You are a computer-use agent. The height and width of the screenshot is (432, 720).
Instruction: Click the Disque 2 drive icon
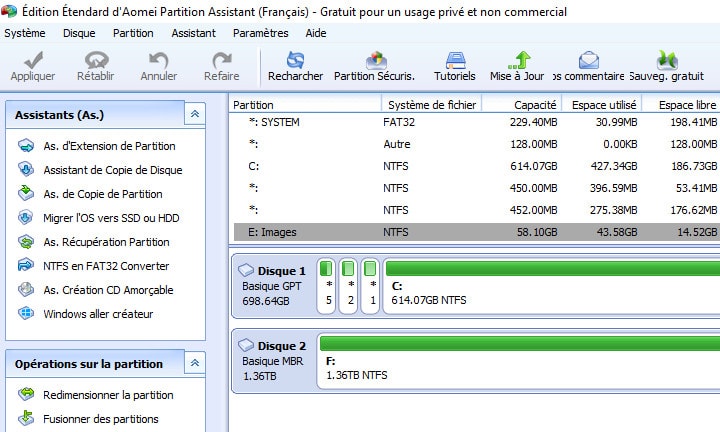coord(246,345)
